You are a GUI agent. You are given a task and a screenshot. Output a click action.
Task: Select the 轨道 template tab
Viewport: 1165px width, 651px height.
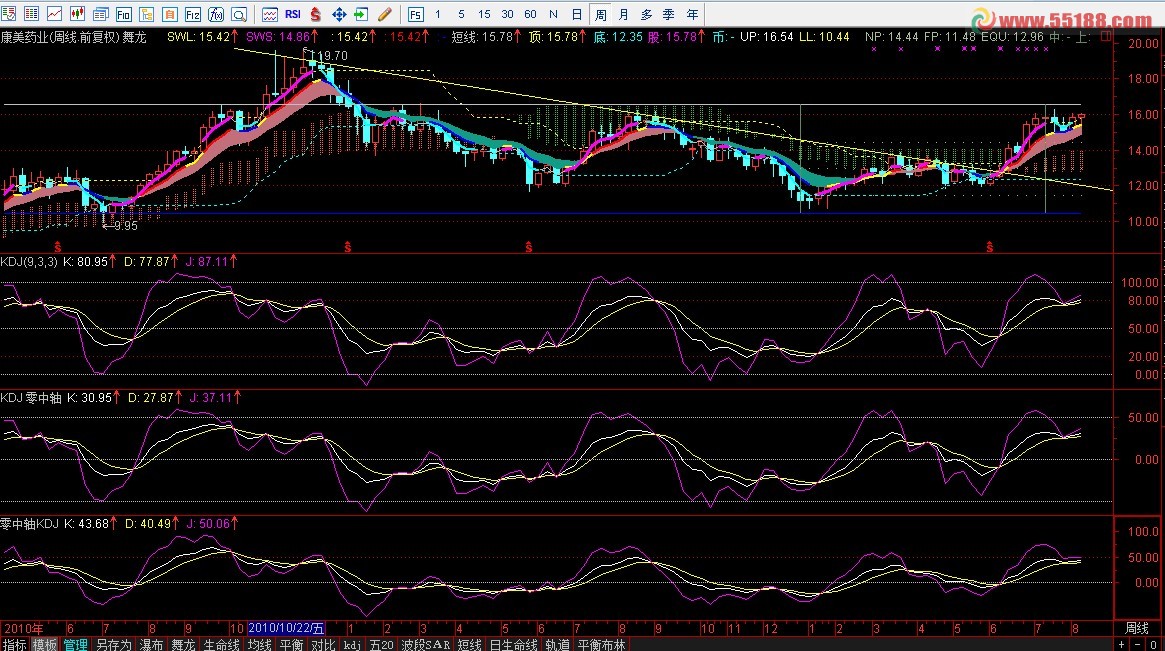[557, 644]
